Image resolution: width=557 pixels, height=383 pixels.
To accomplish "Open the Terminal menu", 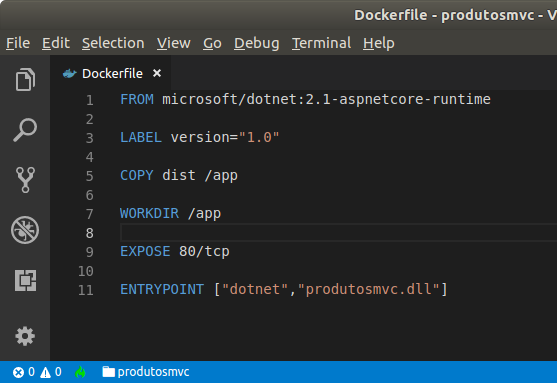I will tap(321, 43).
